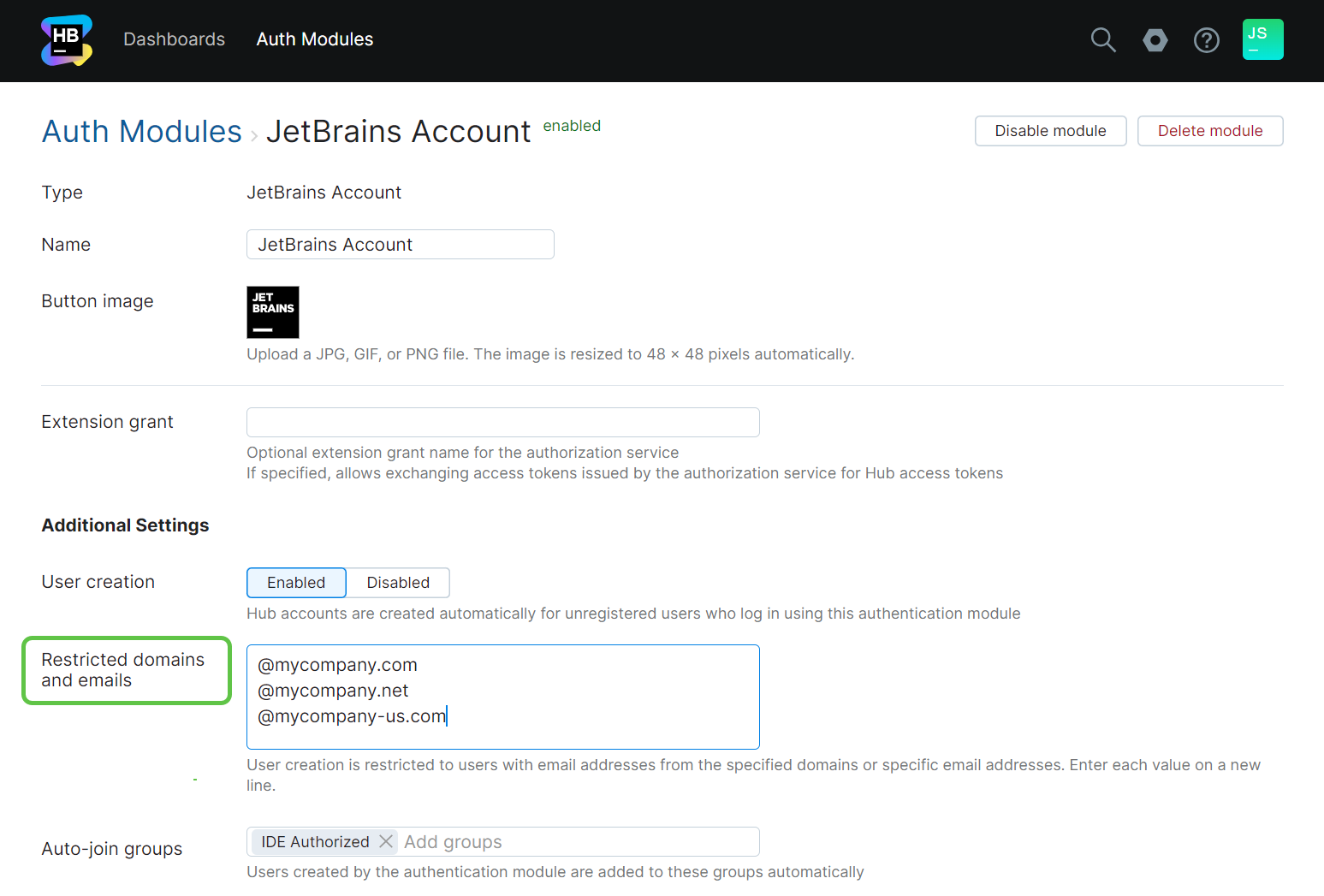1324x896 pixels.
Task: Click the Disable module button
Action: pos(1051,131)
